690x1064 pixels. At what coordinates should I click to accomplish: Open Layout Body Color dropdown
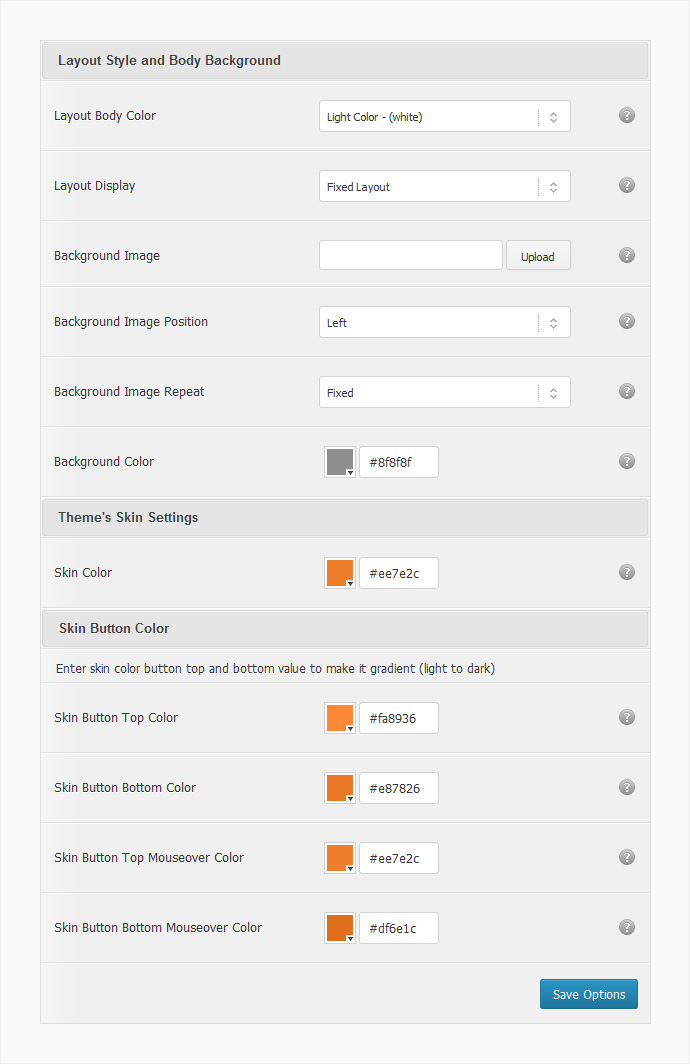tap(444, 116)
